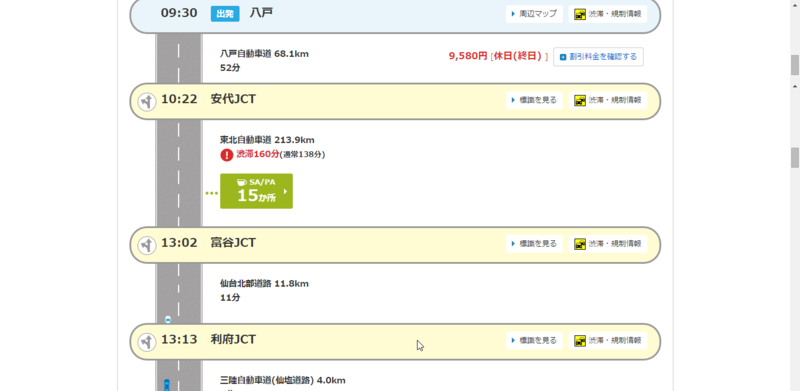
Task: View 標識を見る for 利府JCT
Action: 534,340
